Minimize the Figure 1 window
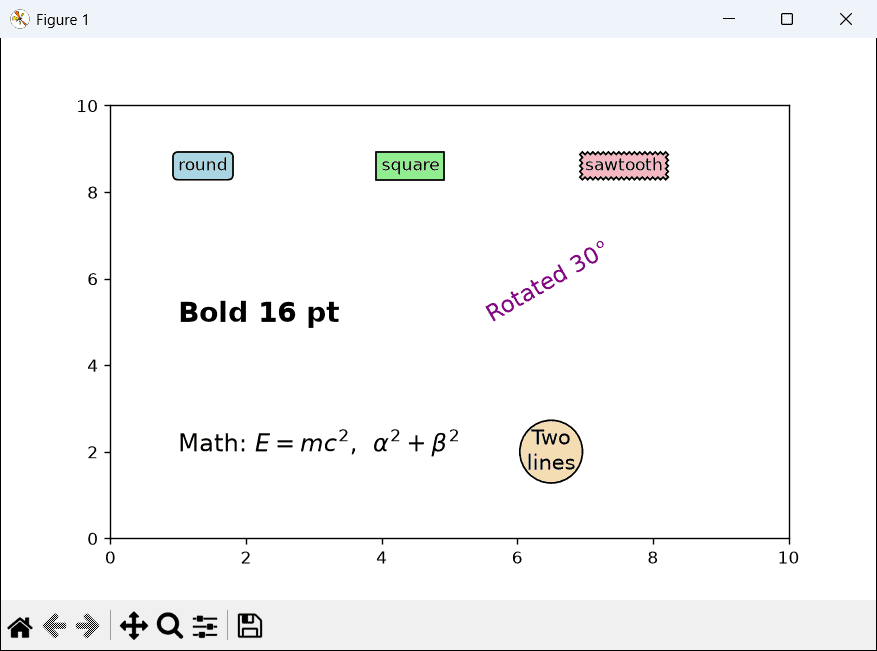877x651 pixels. click(x=729, y=19)
